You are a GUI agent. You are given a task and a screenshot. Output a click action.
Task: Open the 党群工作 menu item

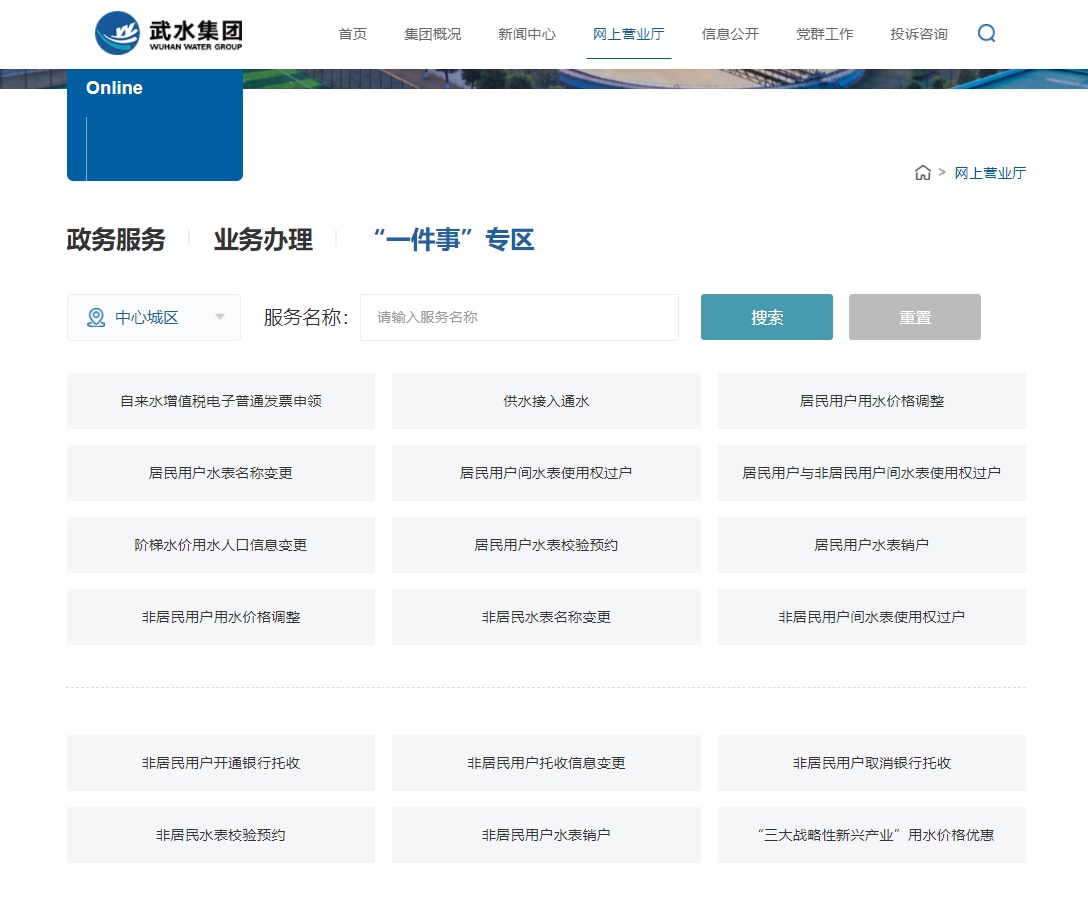pos(825,33)
